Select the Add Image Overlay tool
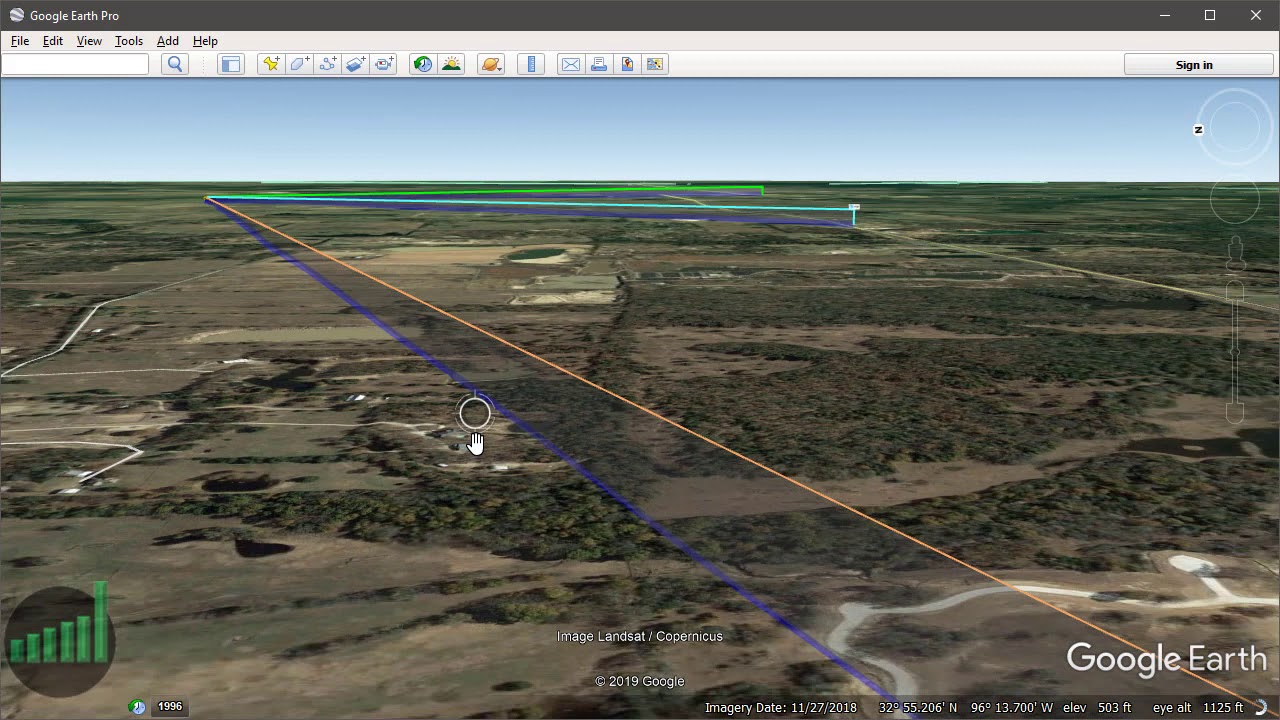The image size is (1280, 720). point(356,64)
